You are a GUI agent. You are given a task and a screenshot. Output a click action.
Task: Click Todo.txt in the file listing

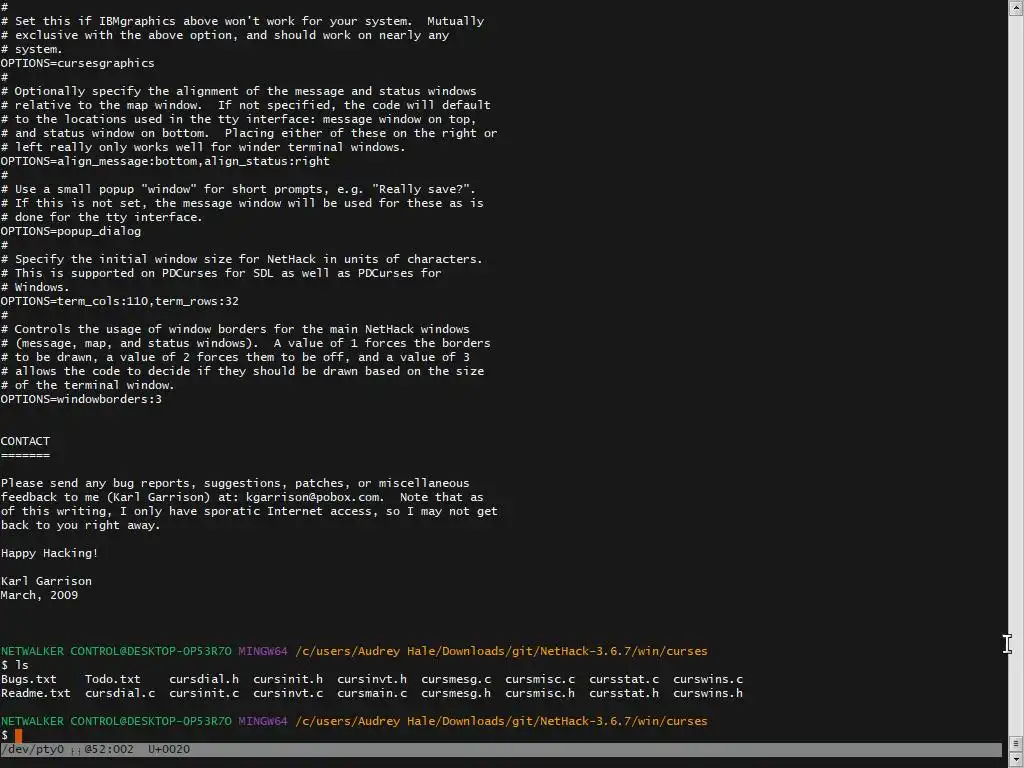tap(112, 679)
